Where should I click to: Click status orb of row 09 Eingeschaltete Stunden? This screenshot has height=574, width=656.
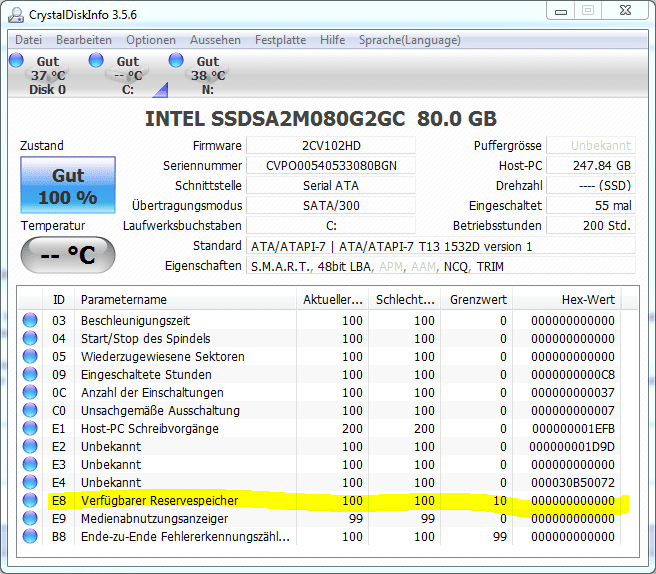(30, 374)
